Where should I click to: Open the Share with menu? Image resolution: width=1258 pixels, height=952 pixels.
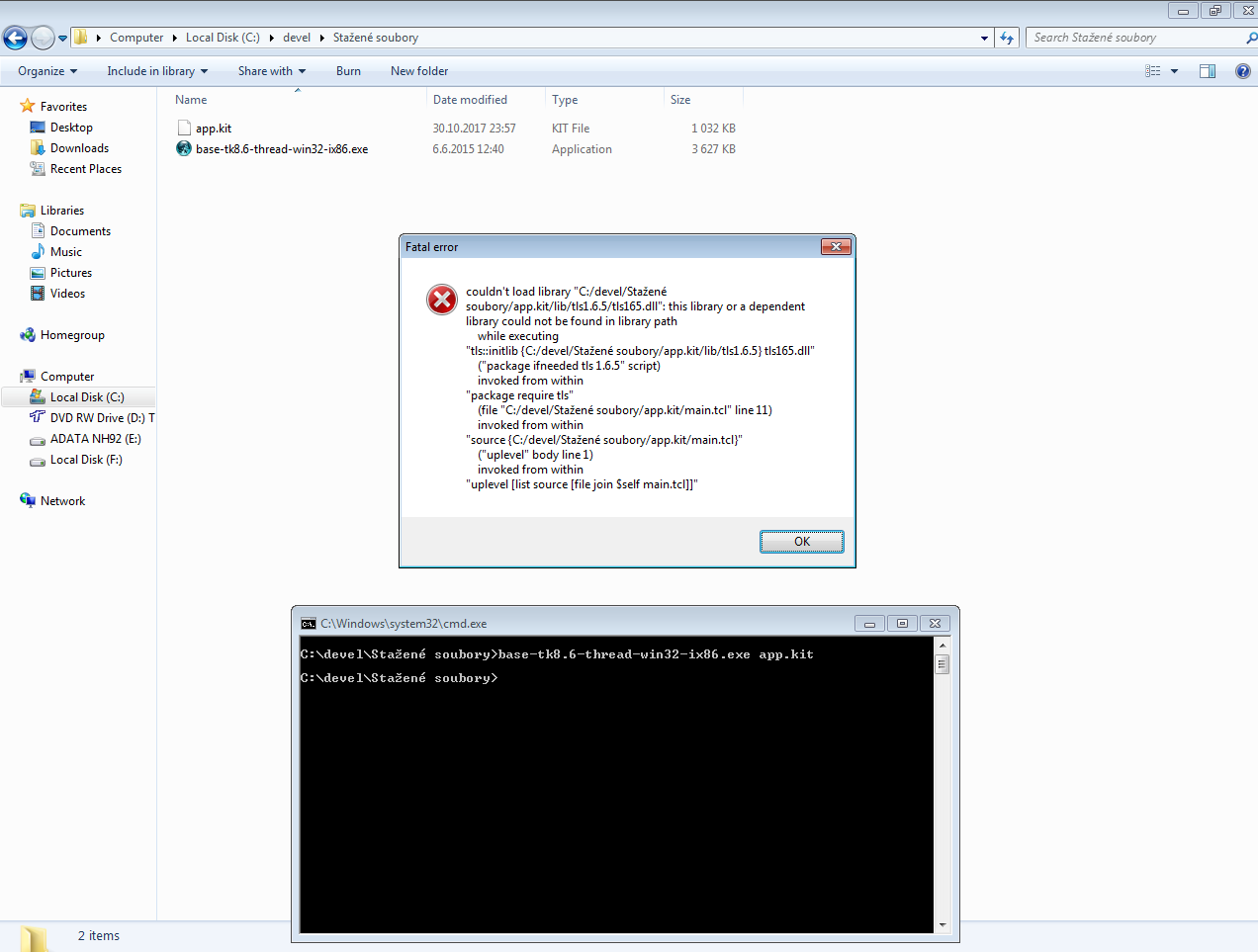pos(272,71)
